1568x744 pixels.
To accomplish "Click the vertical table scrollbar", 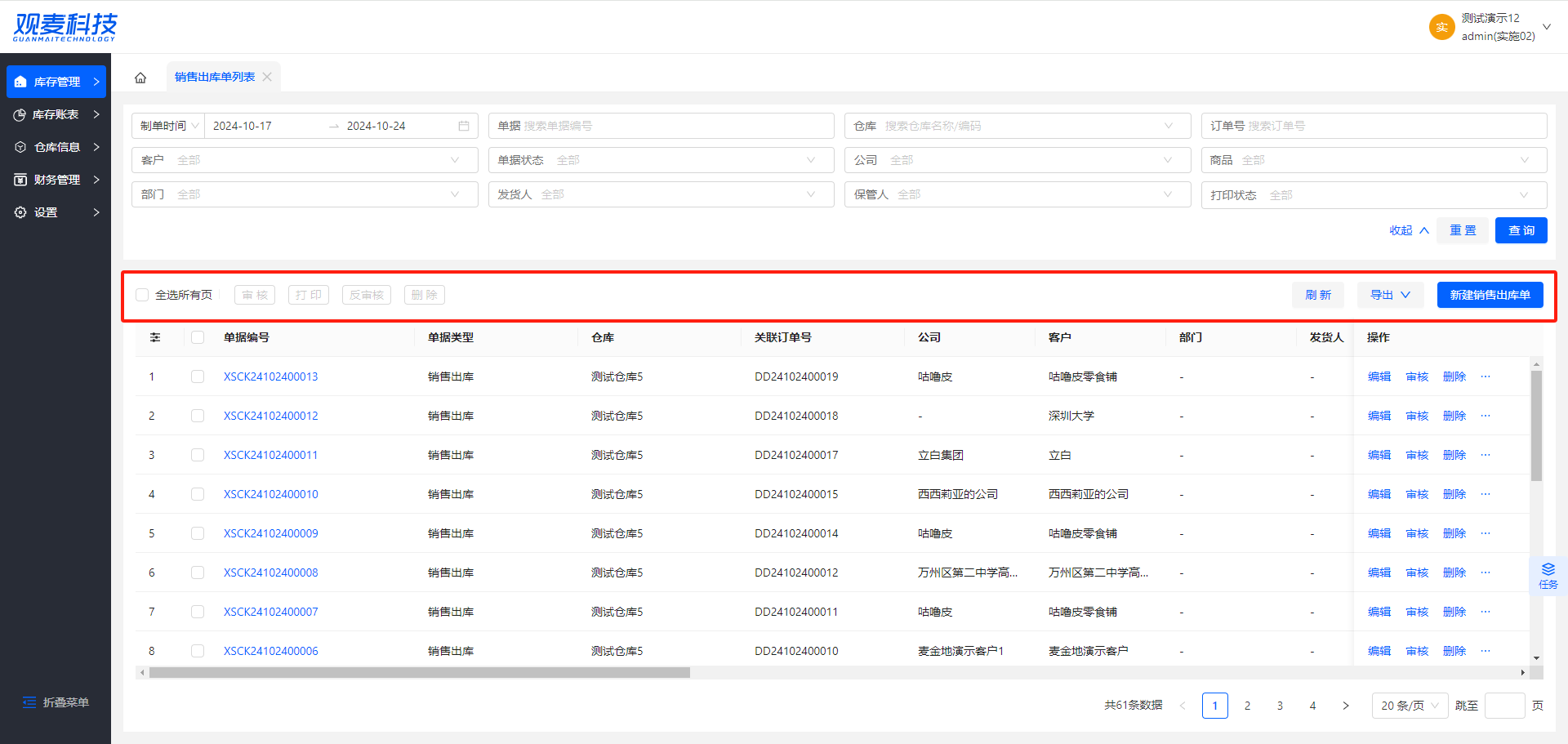I will pos(1536,426).
